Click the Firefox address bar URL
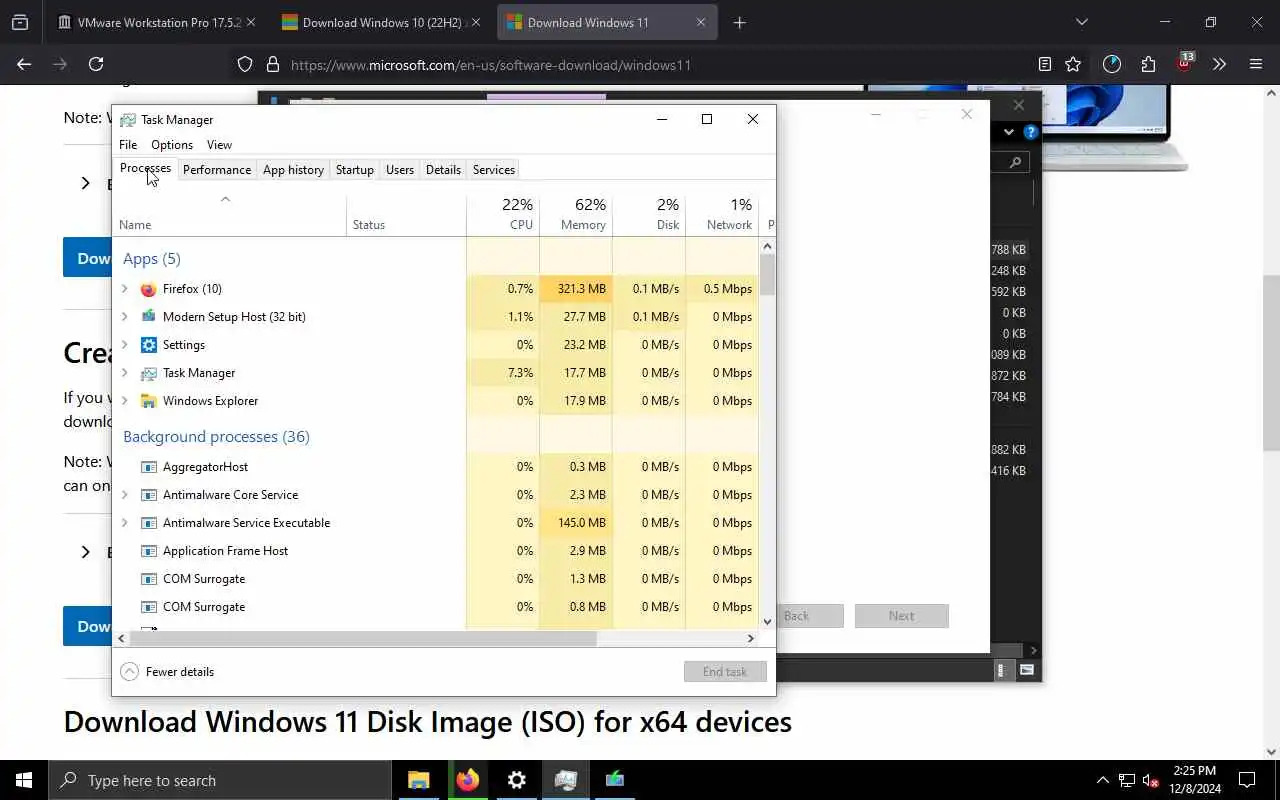The width and height of the screenshot is (1280, 800). [490, 65]
